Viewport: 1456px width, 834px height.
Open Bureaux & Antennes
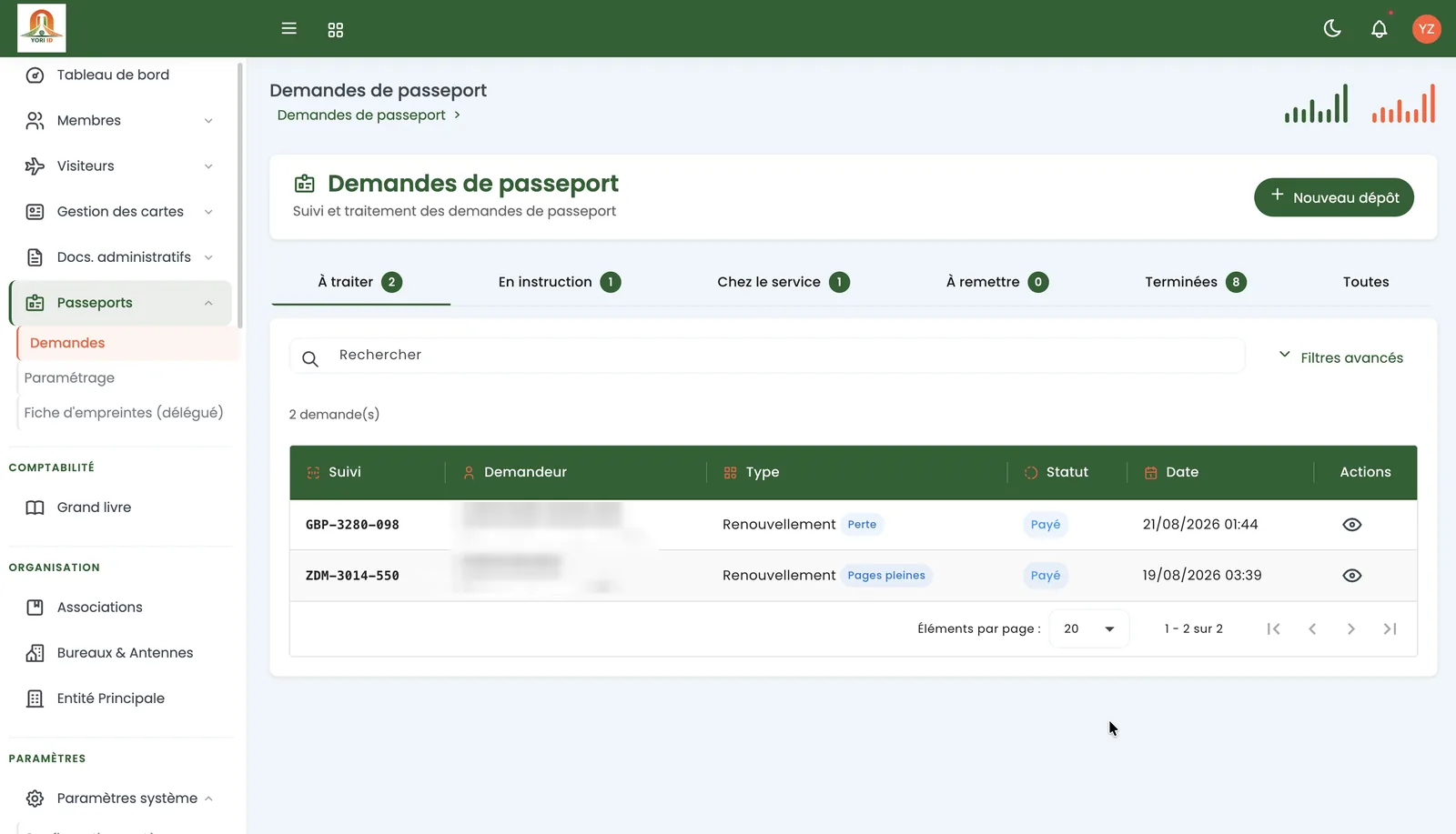(x=125, y=653)
